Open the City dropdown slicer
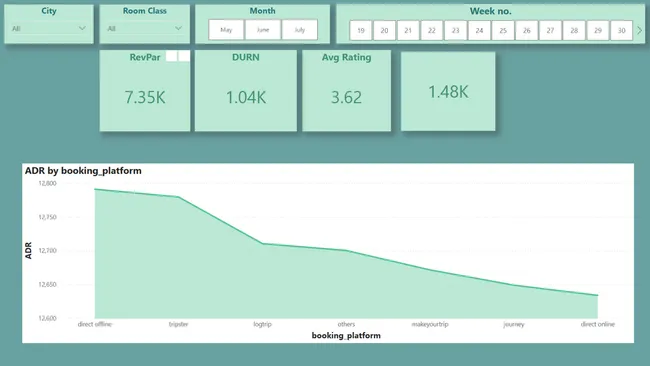The height and width of the screenshot is (366, 650). point(49,29)
